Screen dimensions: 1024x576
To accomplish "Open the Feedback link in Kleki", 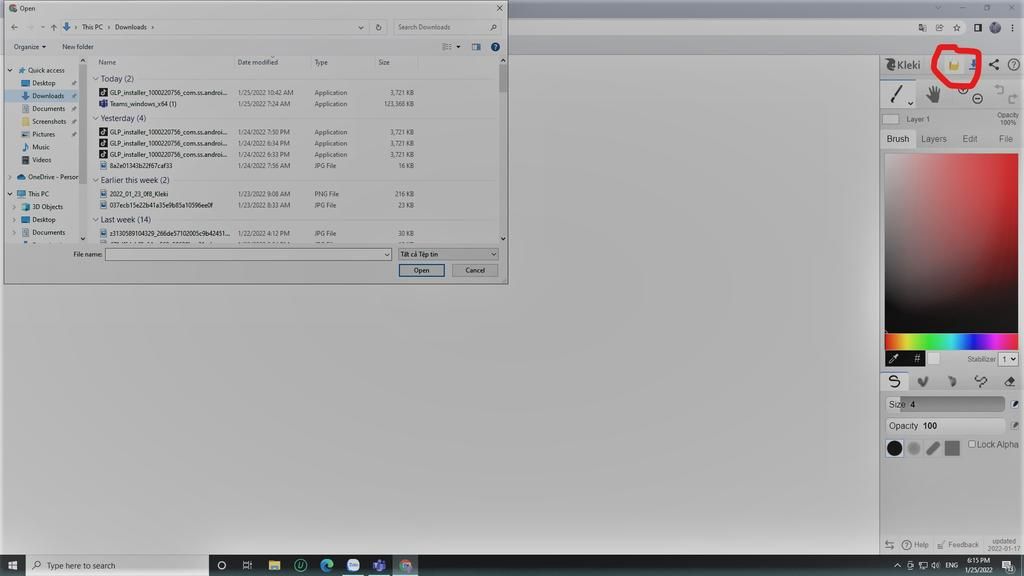I will click(x=958, y=545).
